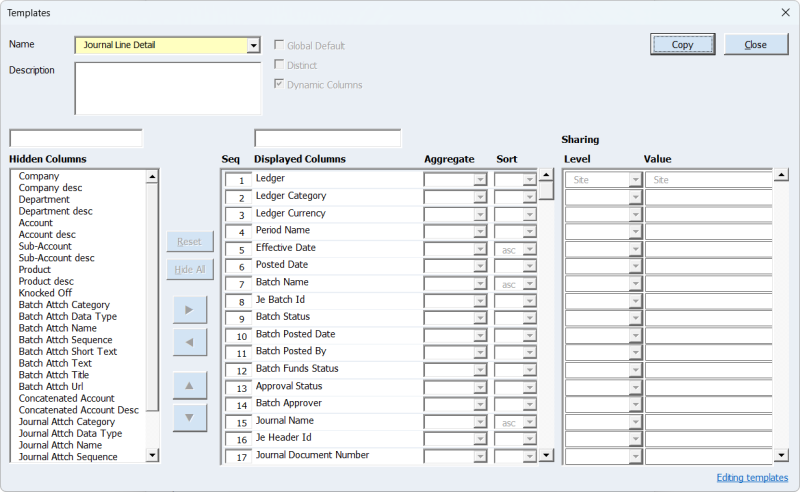Select Je Header Id displayed column
Screen dimensions: 800x492
(x=283, y=437)
